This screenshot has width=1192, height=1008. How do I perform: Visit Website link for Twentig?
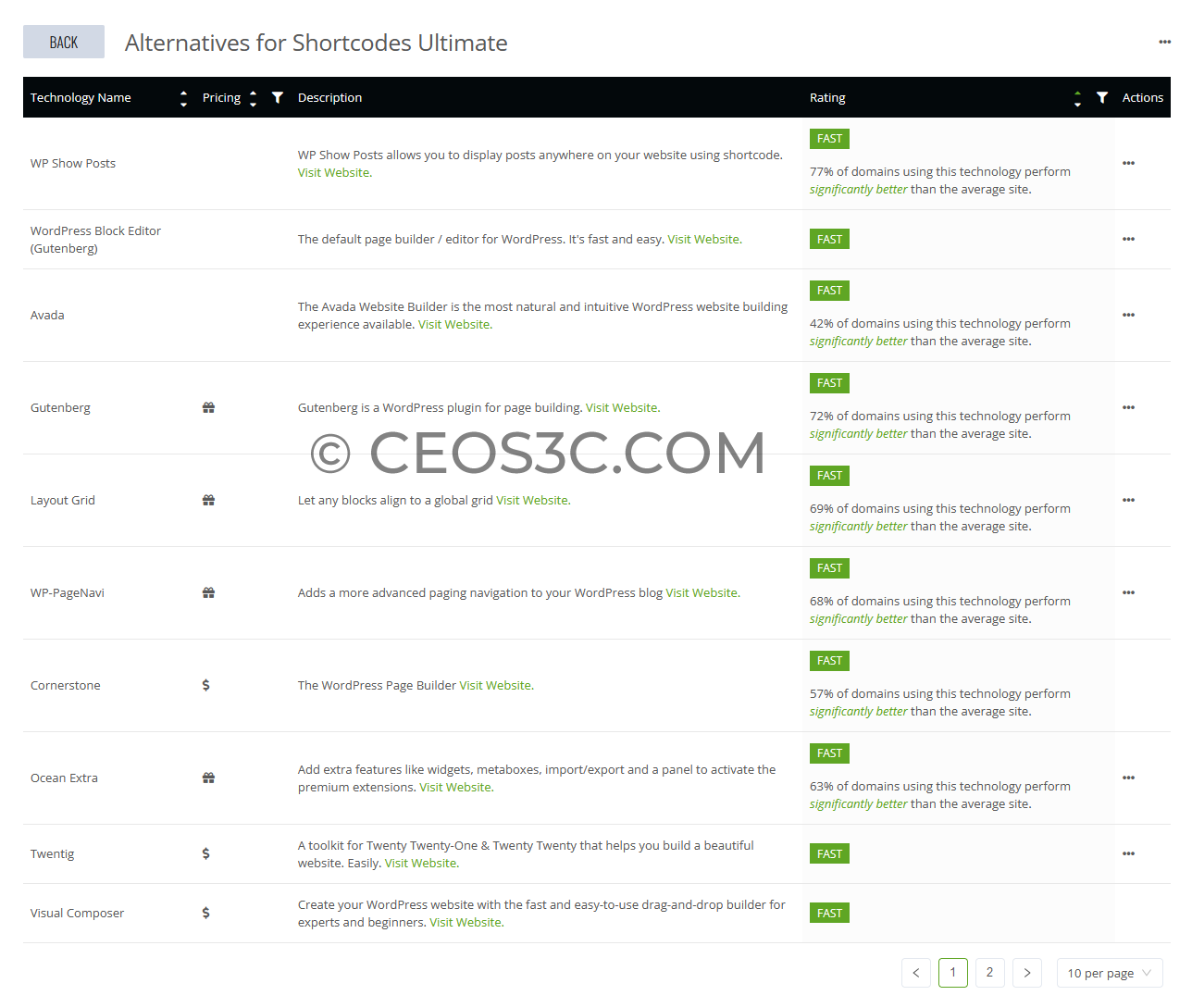421,863
